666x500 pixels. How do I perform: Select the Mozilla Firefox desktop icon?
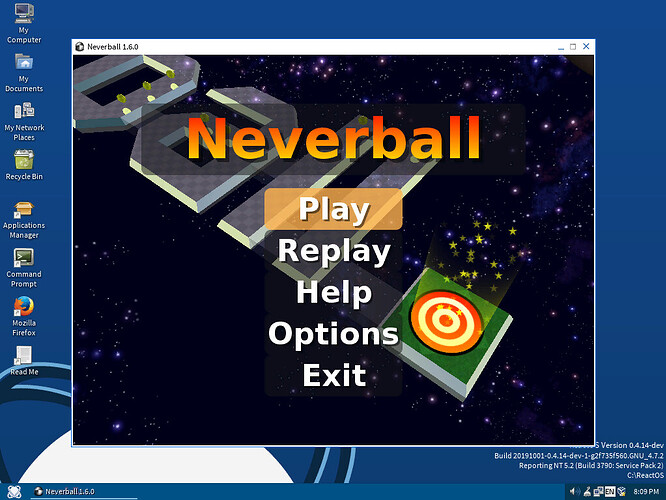(24, 316)
